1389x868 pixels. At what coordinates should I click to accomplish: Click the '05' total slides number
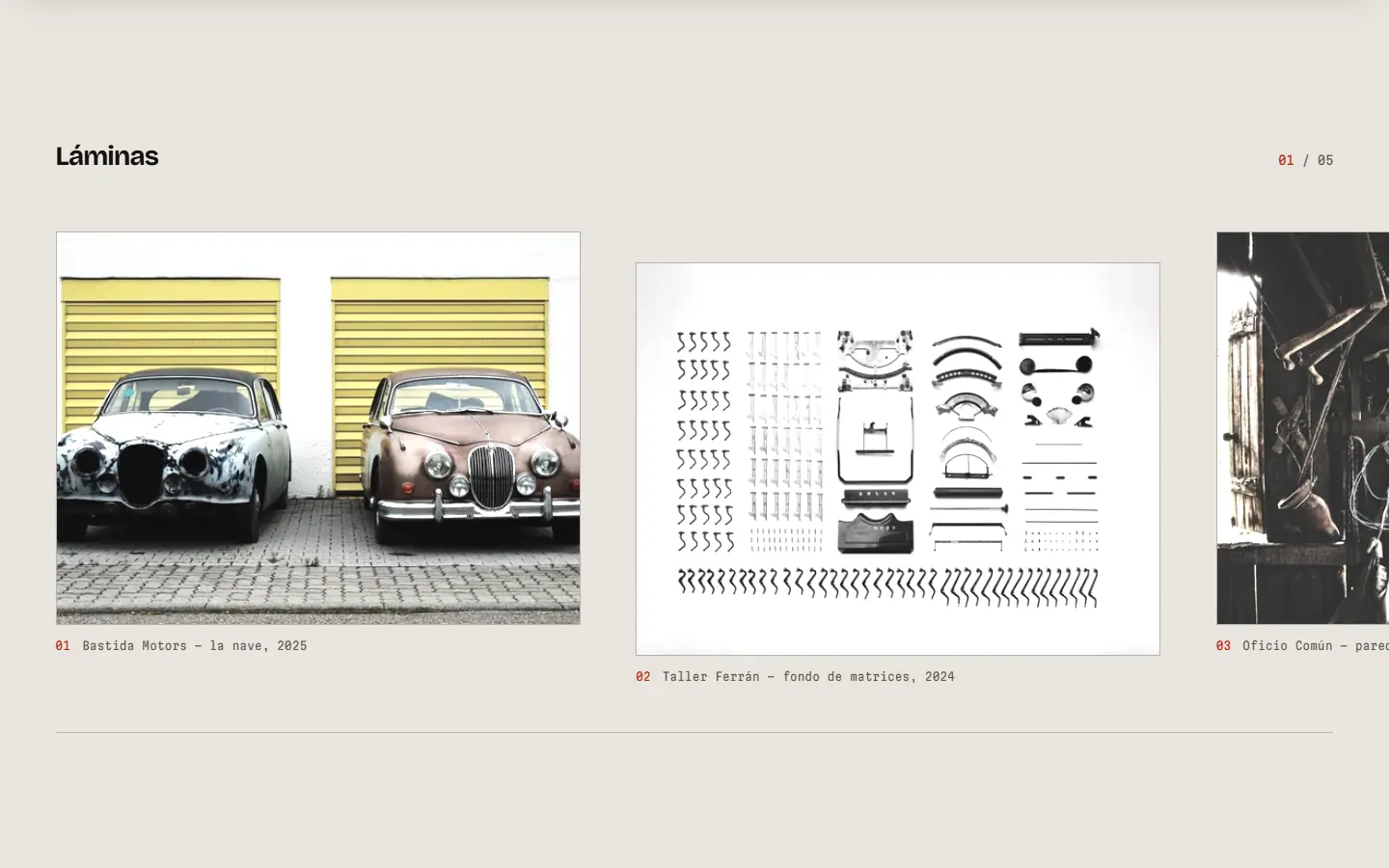1325,160
